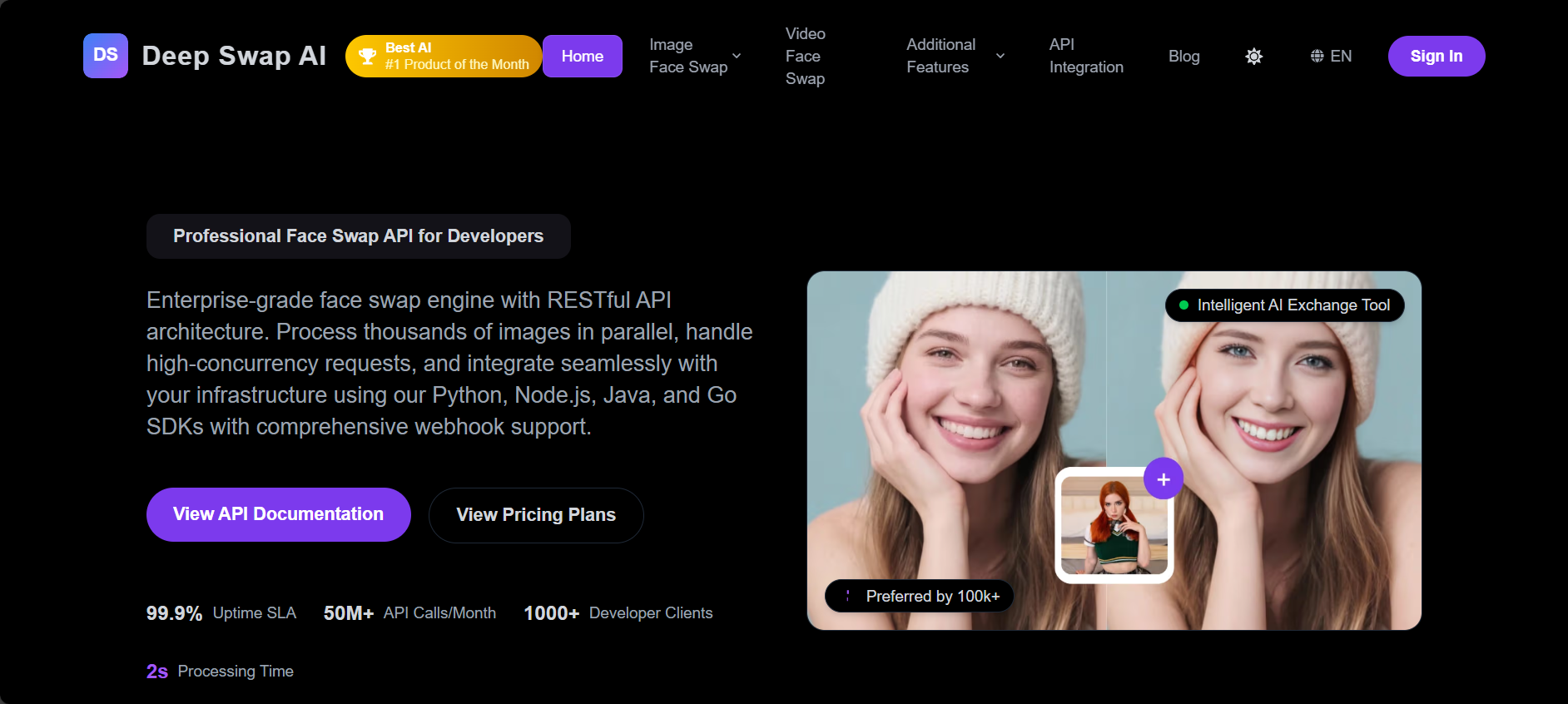
Task: Click the 50M+ API Calls/Month stat
Action: (409, 613)
